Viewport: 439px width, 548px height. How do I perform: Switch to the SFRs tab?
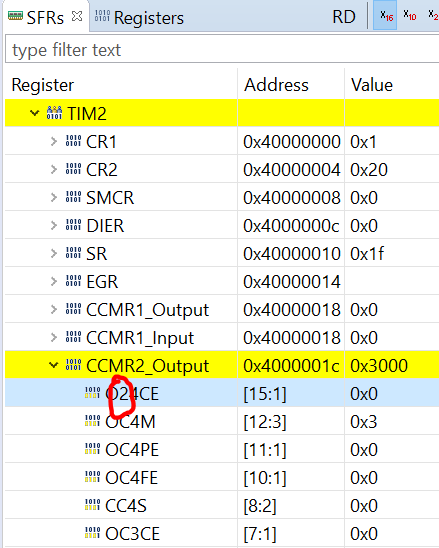click(45, 17)
